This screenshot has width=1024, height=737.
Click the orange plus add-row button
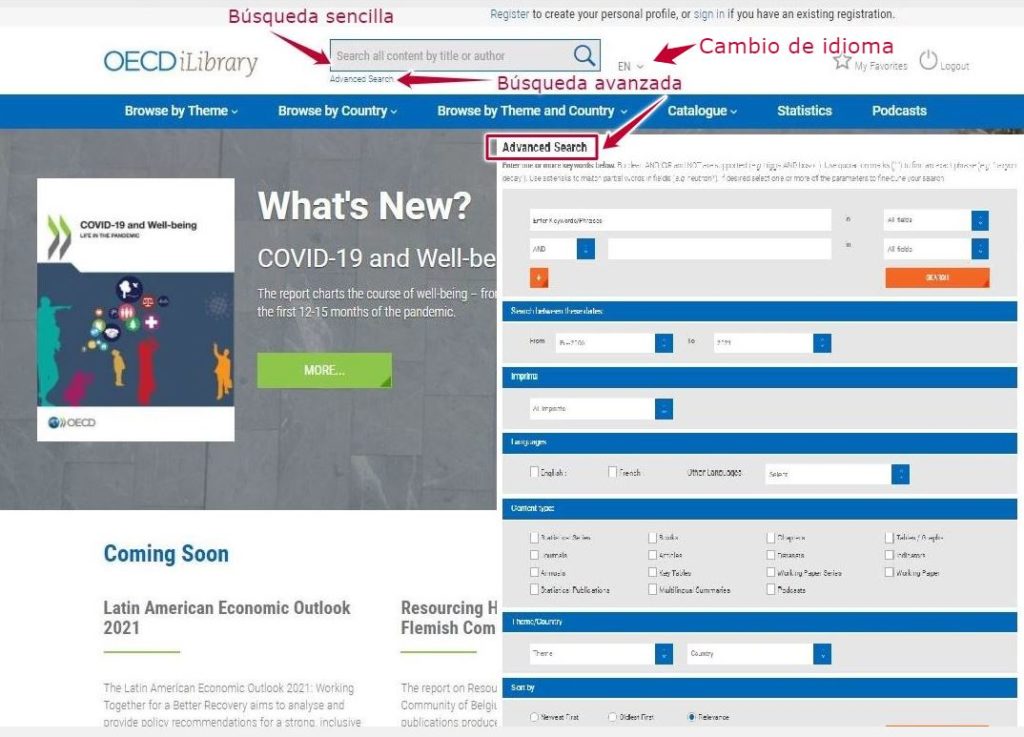click(539, 277)
